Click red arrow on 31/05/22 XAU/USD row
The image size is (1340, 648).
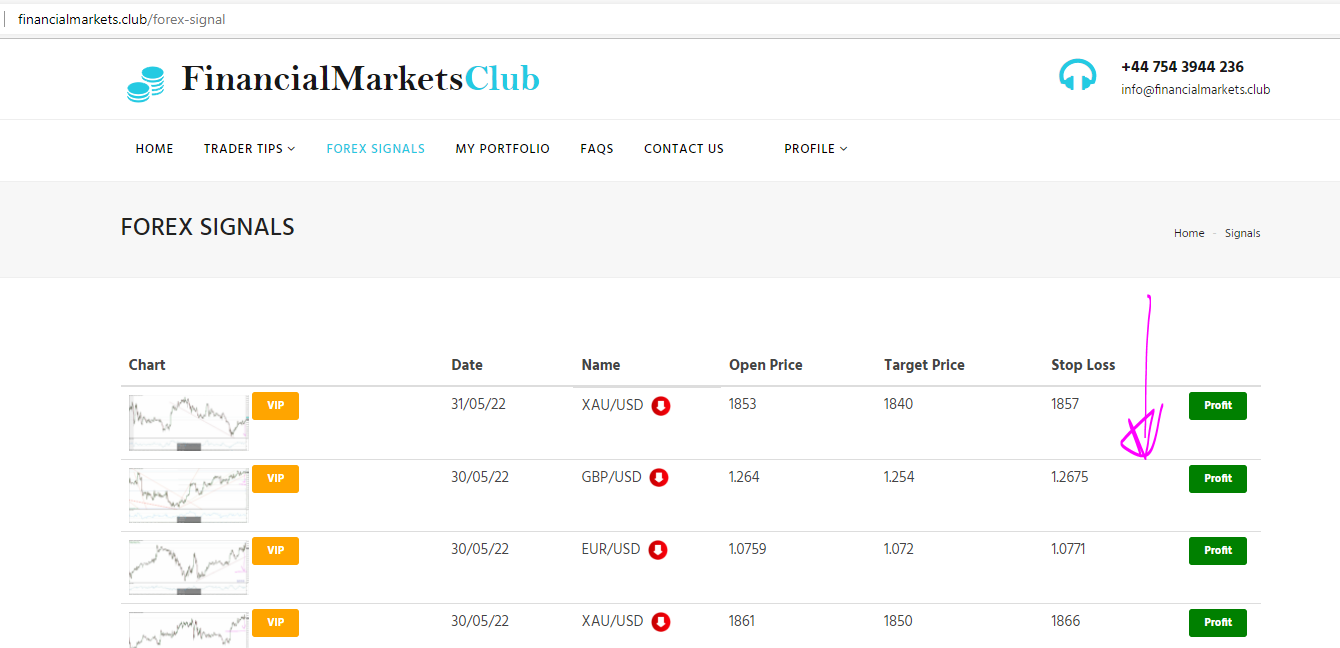pos(661,406)
